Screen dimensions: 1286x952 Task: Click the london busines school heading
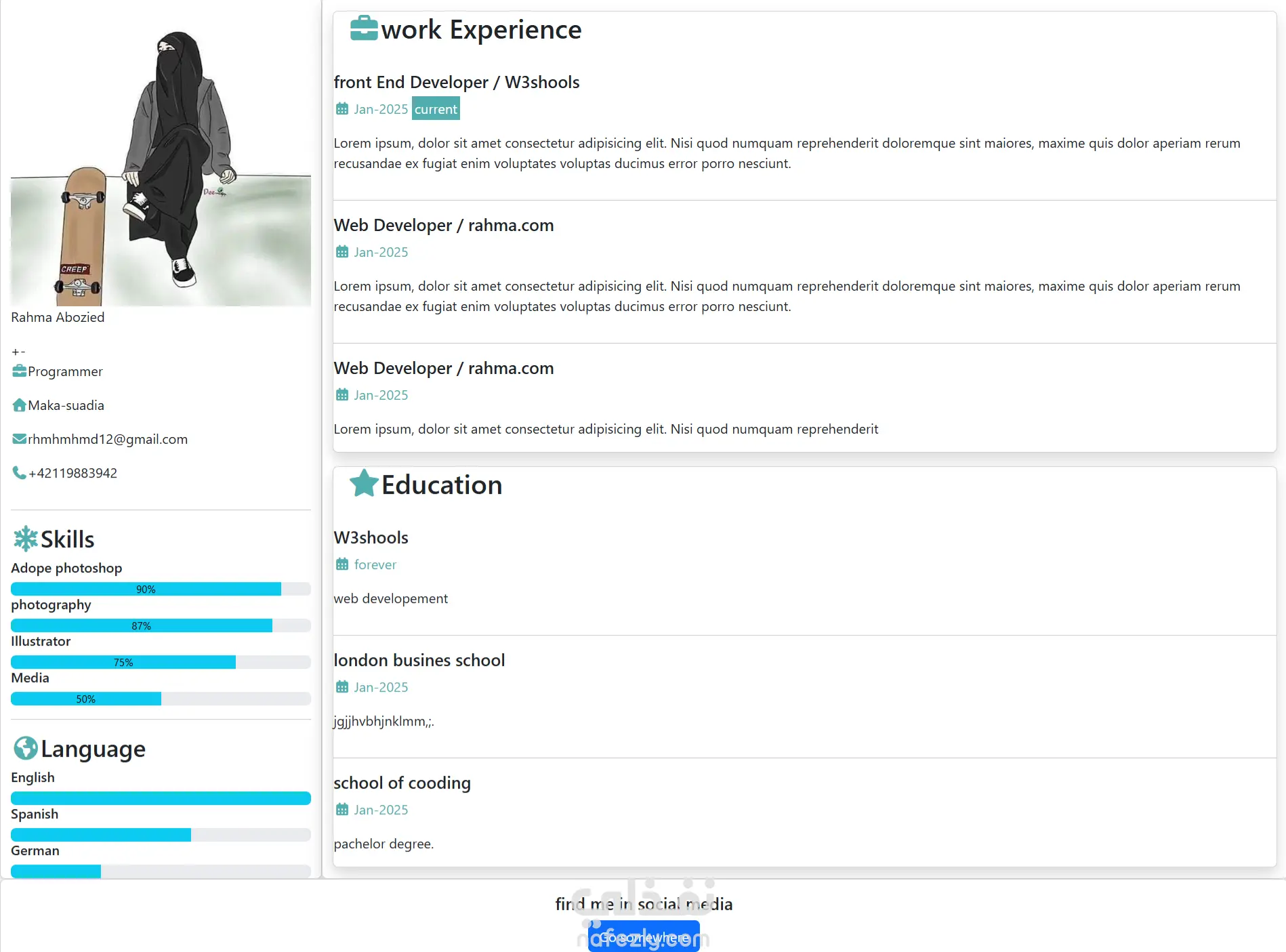click(x=419, y=660)
